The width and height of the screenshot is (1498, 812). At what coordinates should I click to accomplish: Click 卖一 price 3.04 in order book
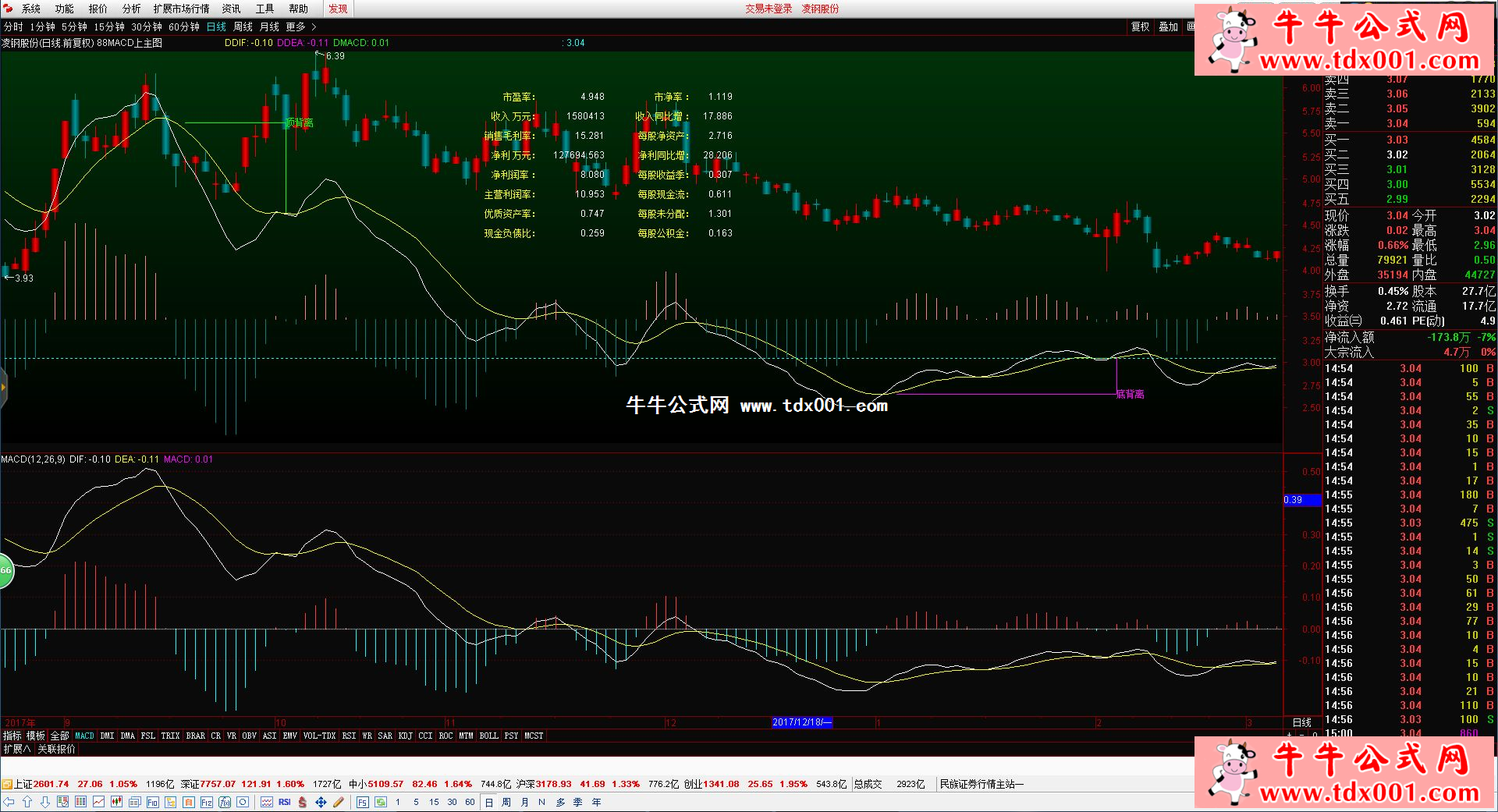point(1397,123)
